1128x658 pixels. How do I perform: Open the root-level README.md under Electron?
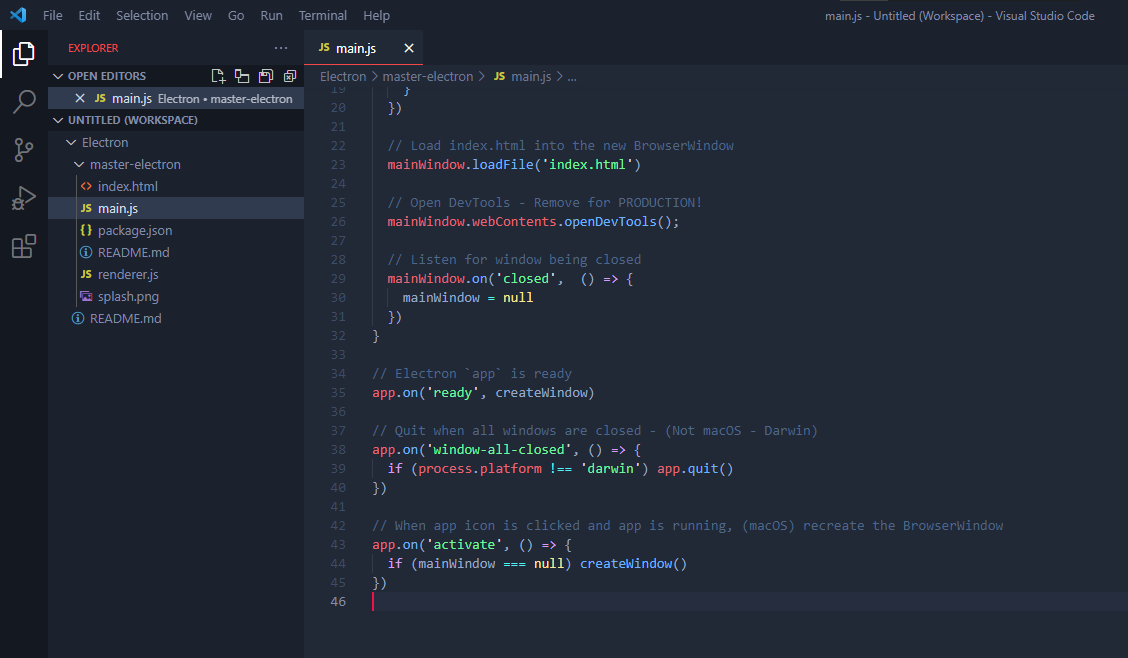point(126,319)
